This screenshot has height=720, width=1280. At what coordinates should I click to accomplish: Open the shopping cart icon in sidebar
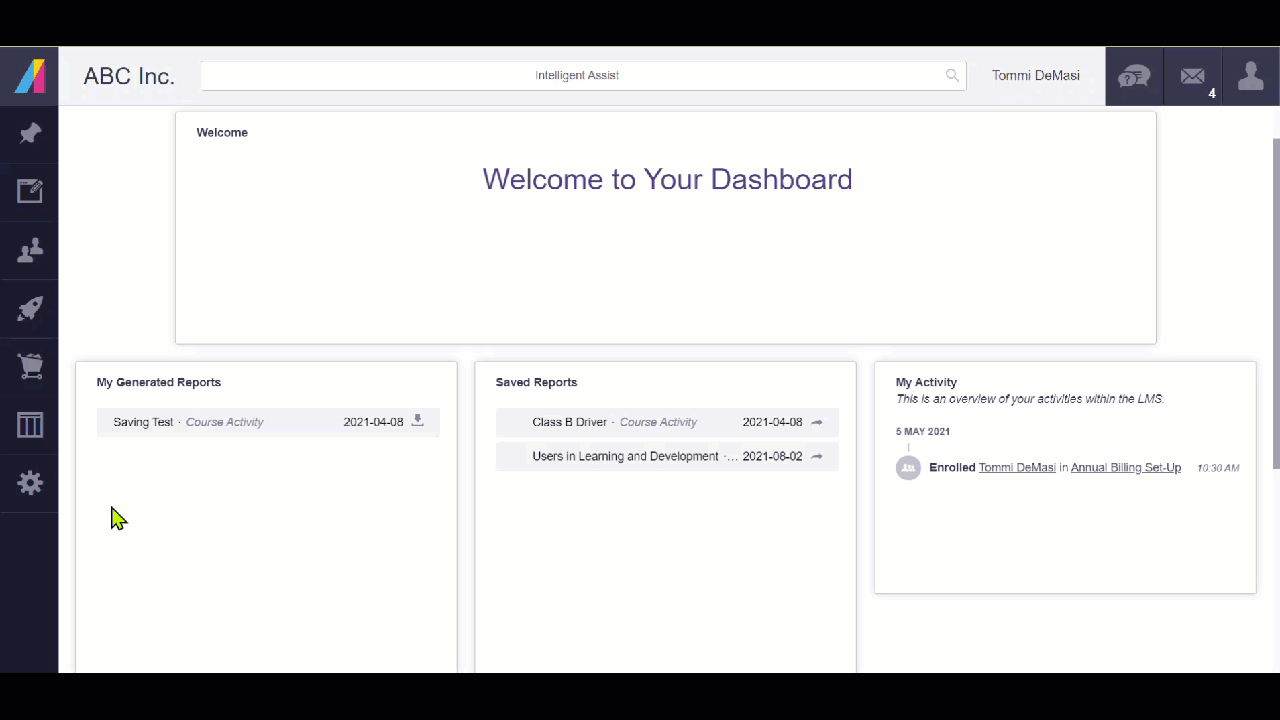click(30, 366)
